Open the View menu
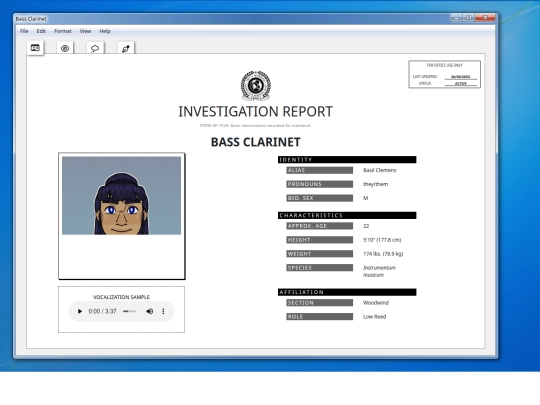 (x=85, y=31)
